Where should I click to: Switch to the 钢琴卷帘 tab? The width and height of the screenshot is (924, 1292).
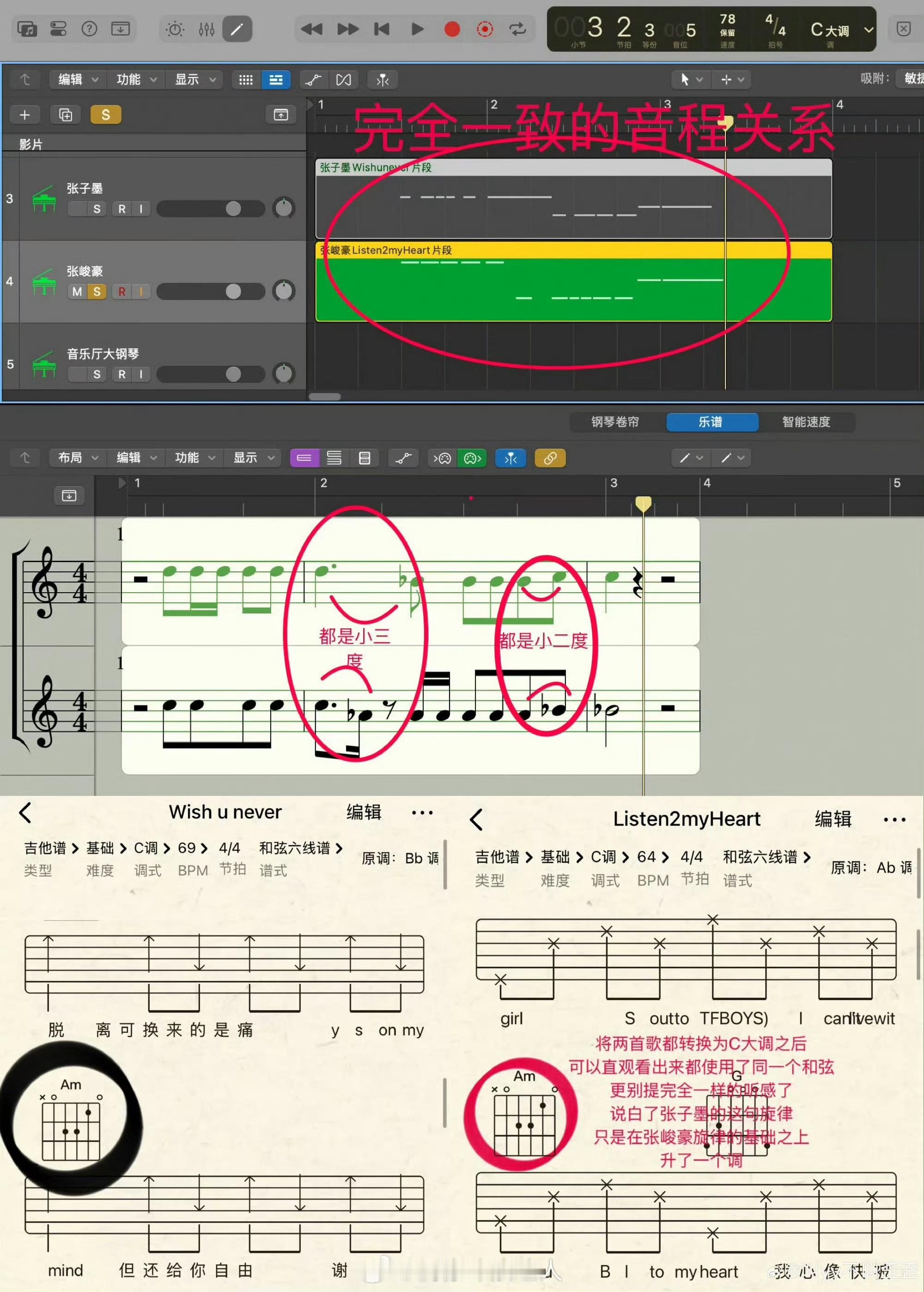615,422
